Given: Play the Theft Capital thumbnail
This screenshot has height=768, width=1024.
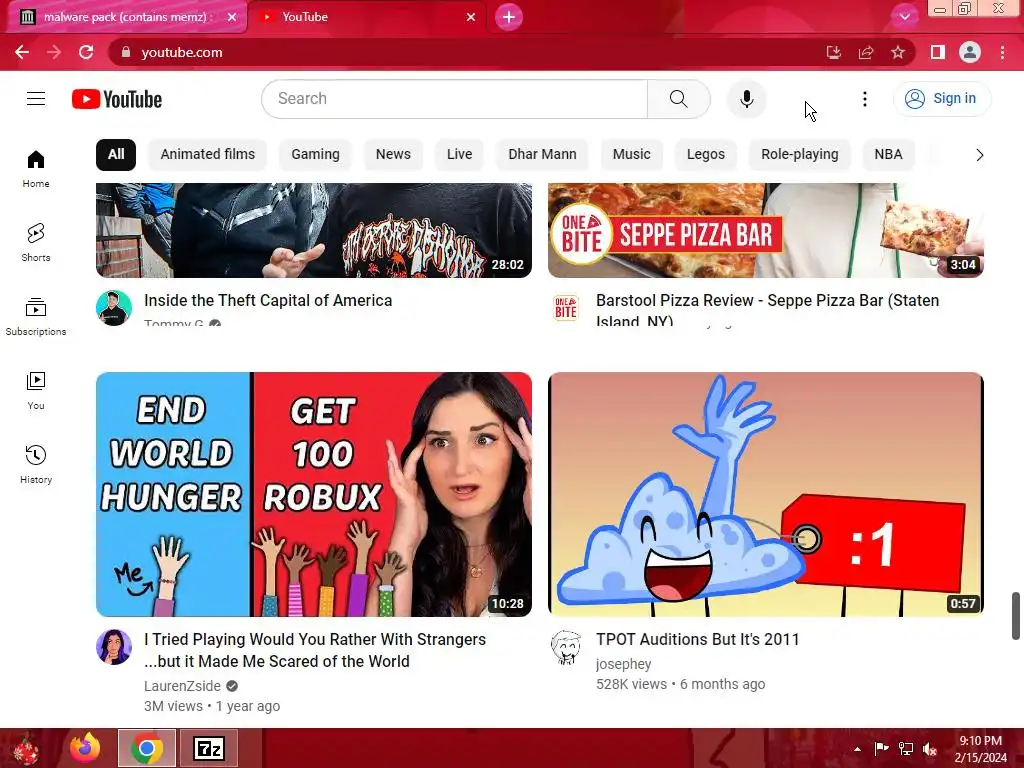Looking at the screenshot, I should point(313,230).
